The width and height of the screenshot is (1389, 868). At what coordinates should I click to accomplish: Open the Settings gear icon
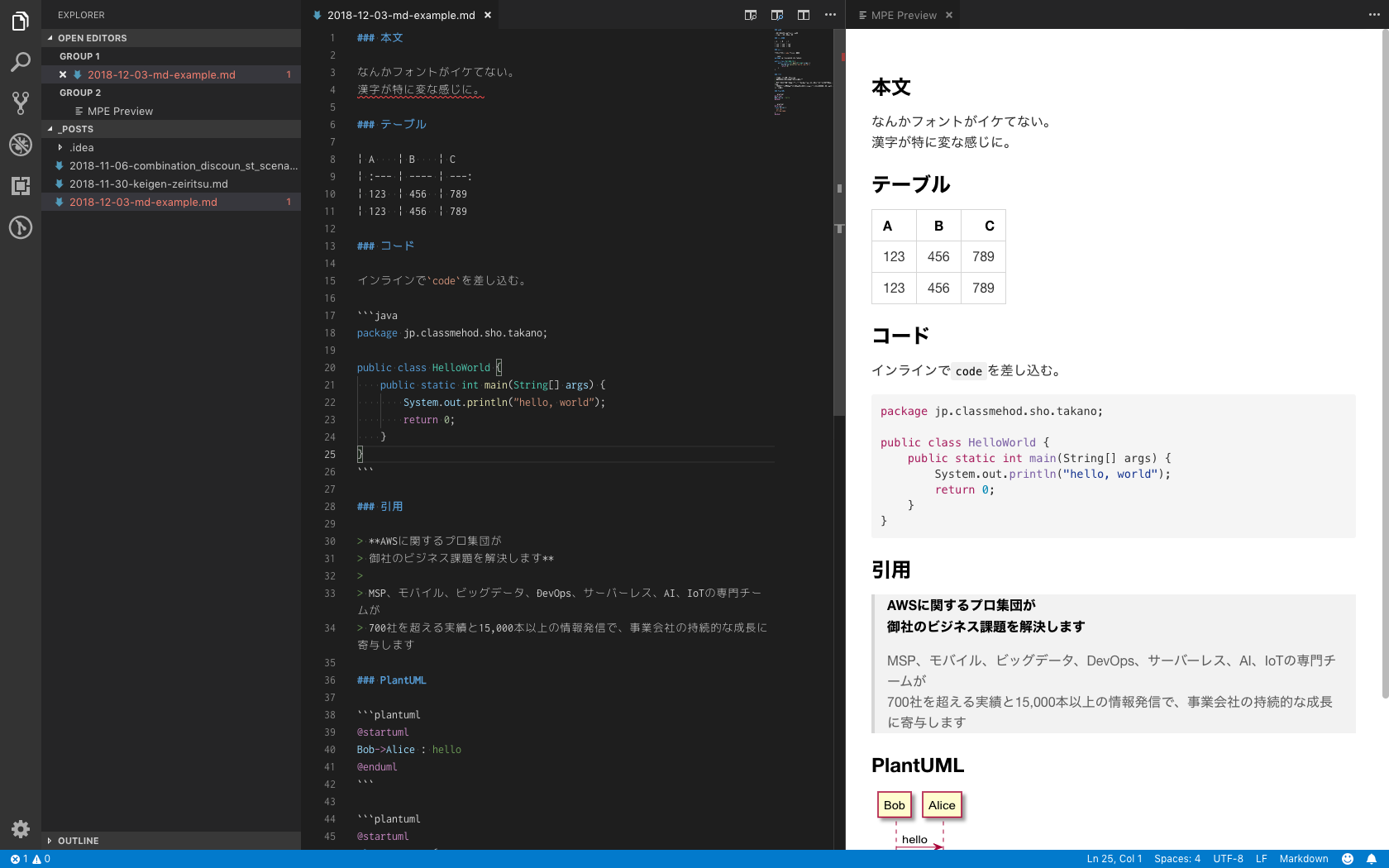[x=21, y=829]
